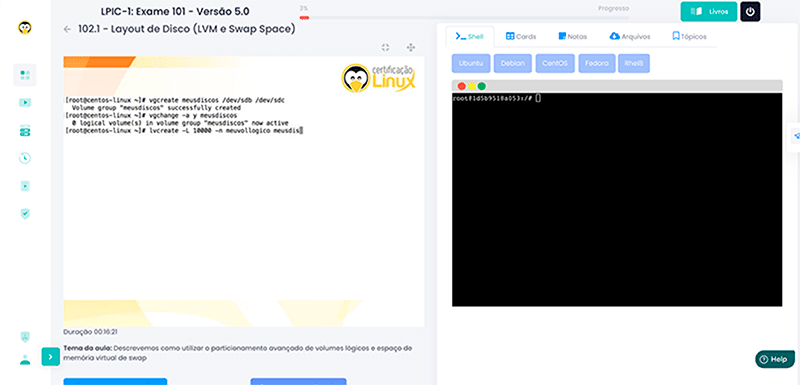Click the power button in the top right
The height and width of the screenshot is (385, 800).
(750, 11)
